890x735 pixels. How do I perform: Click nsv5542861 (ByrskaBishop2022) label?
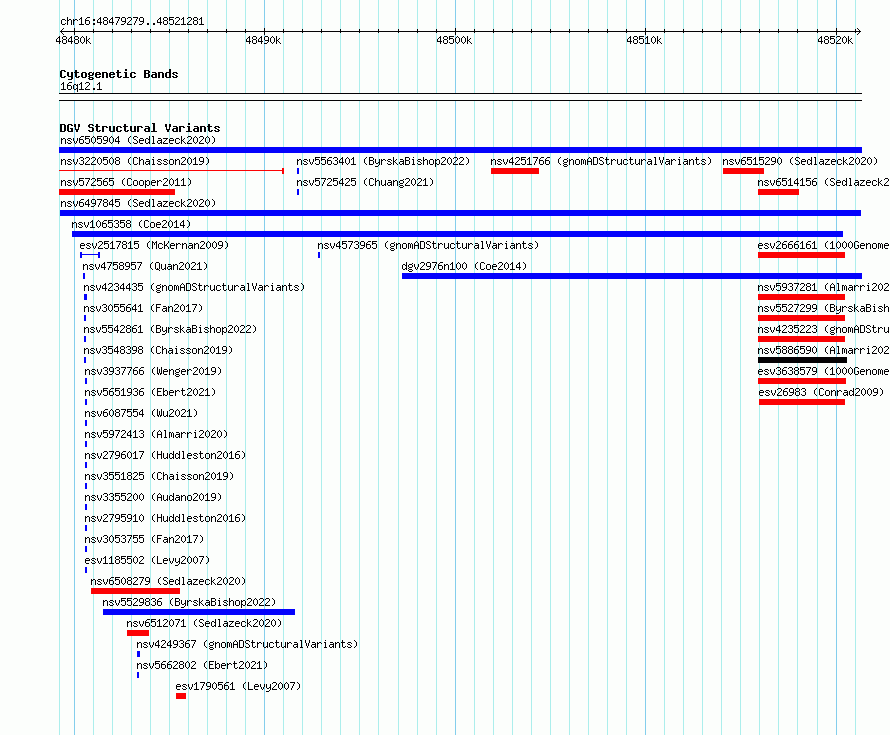click(x=170, y=329)
